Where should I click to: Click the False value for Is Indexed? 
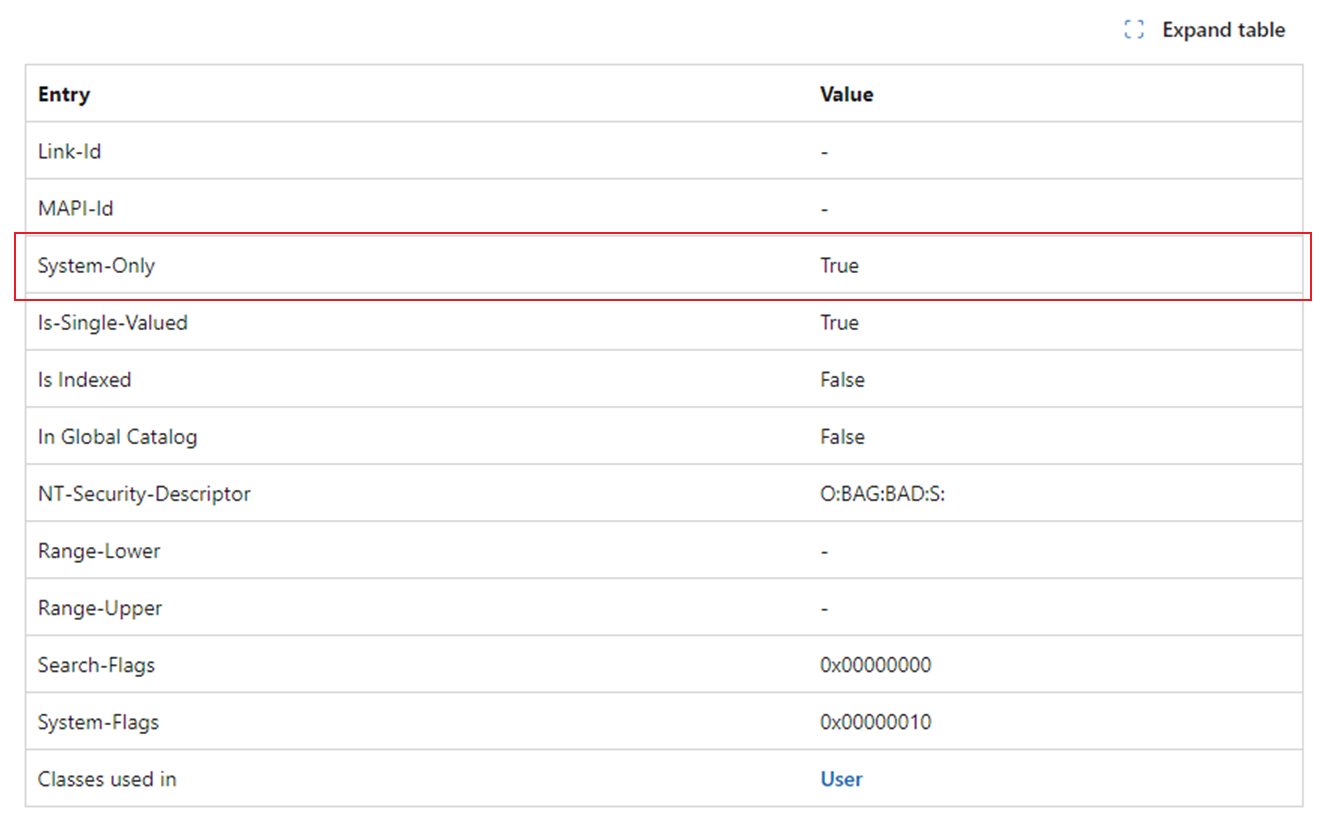coord(841,379)
